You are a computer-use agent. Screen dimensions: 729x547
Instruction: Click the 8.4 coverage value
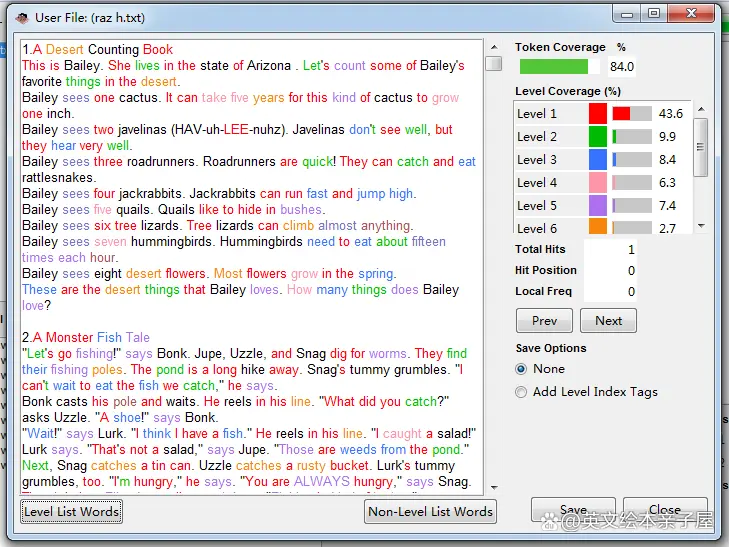pyautogui.click(x=667, y=159)
